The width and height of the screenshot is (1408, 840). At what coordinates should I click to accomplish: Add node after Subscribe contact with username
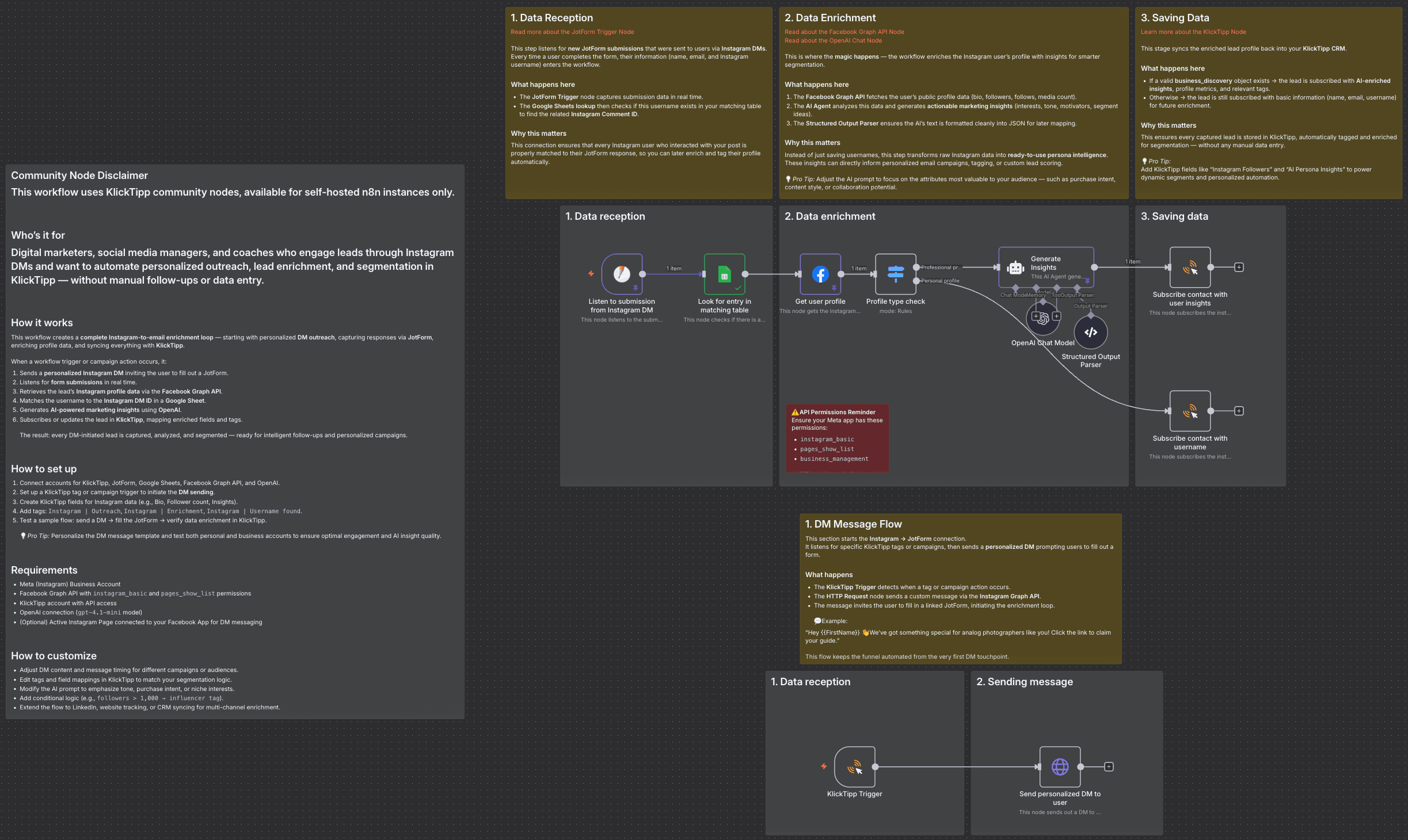pyautogui.click(x=1239, y=411)
